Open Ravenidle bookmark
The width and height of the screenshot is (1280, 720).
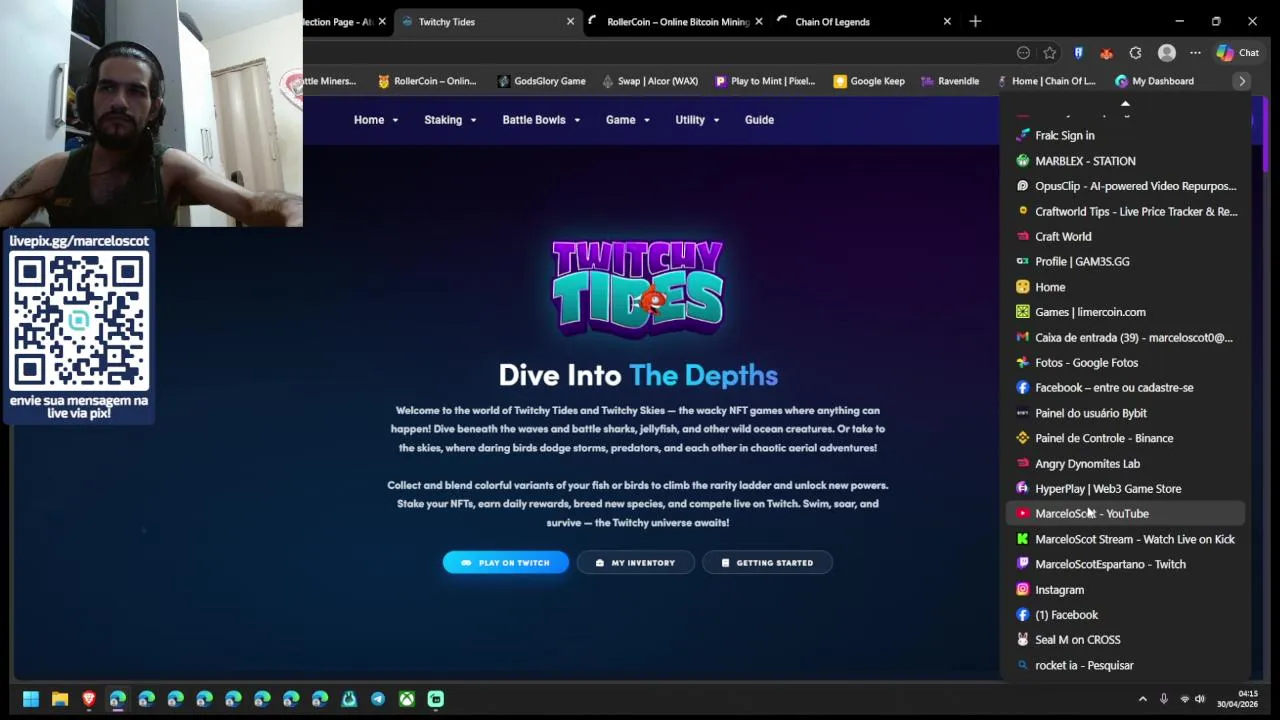point(950,81)
